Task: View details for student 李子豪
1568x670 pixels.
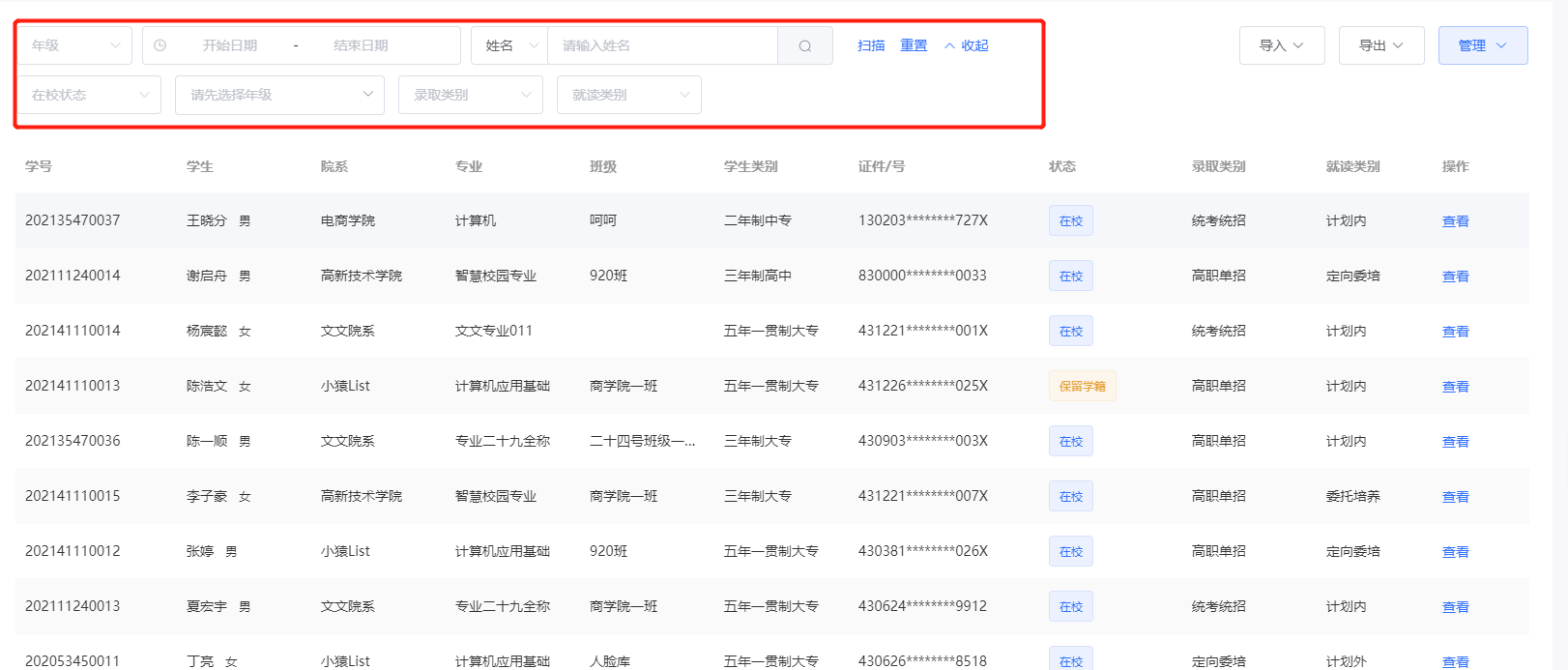Action: [1455, 497]
